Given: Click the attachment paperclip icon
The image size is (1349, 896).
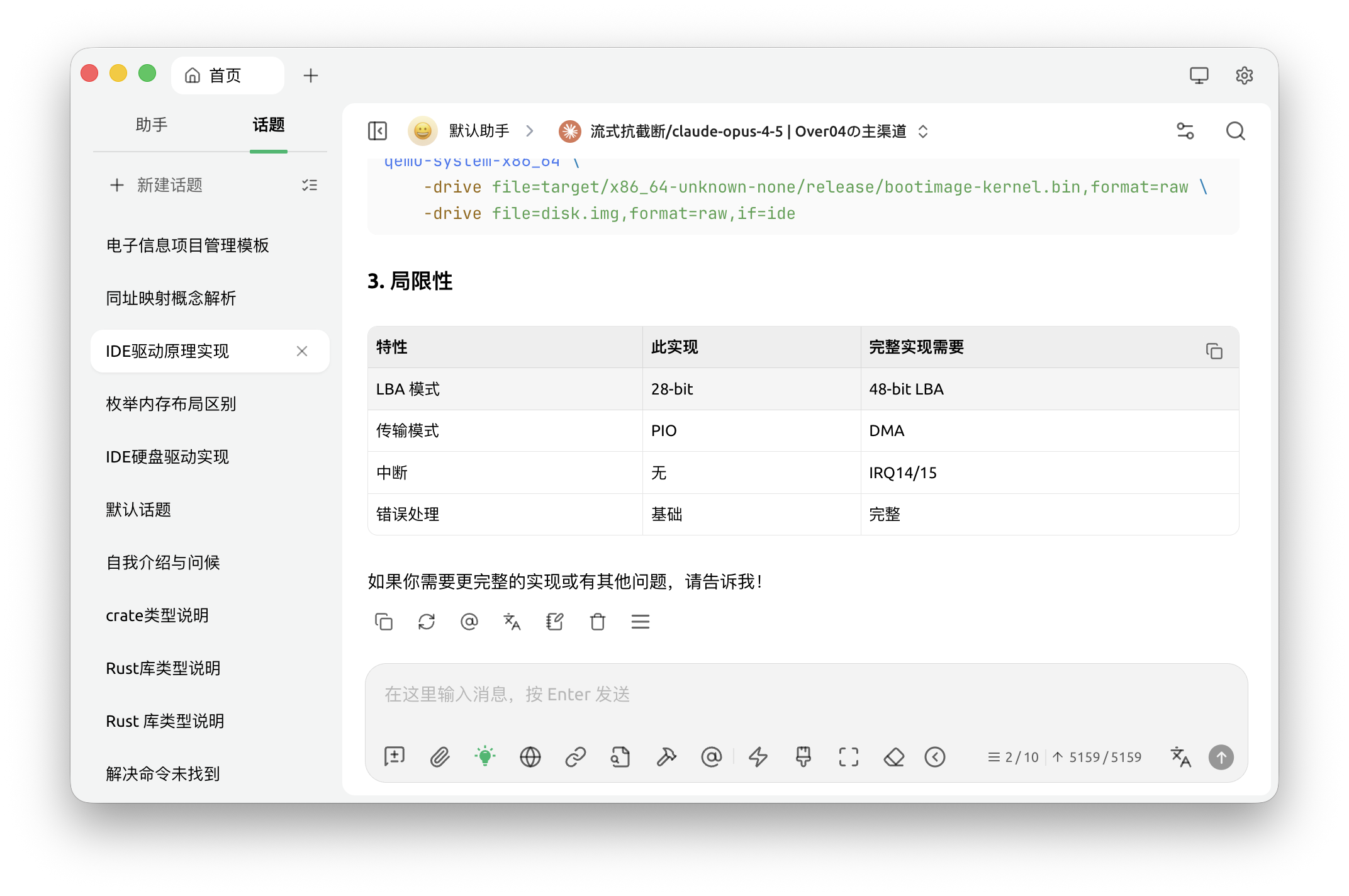Looking at the screenshot, I should (x=440, y=757).
